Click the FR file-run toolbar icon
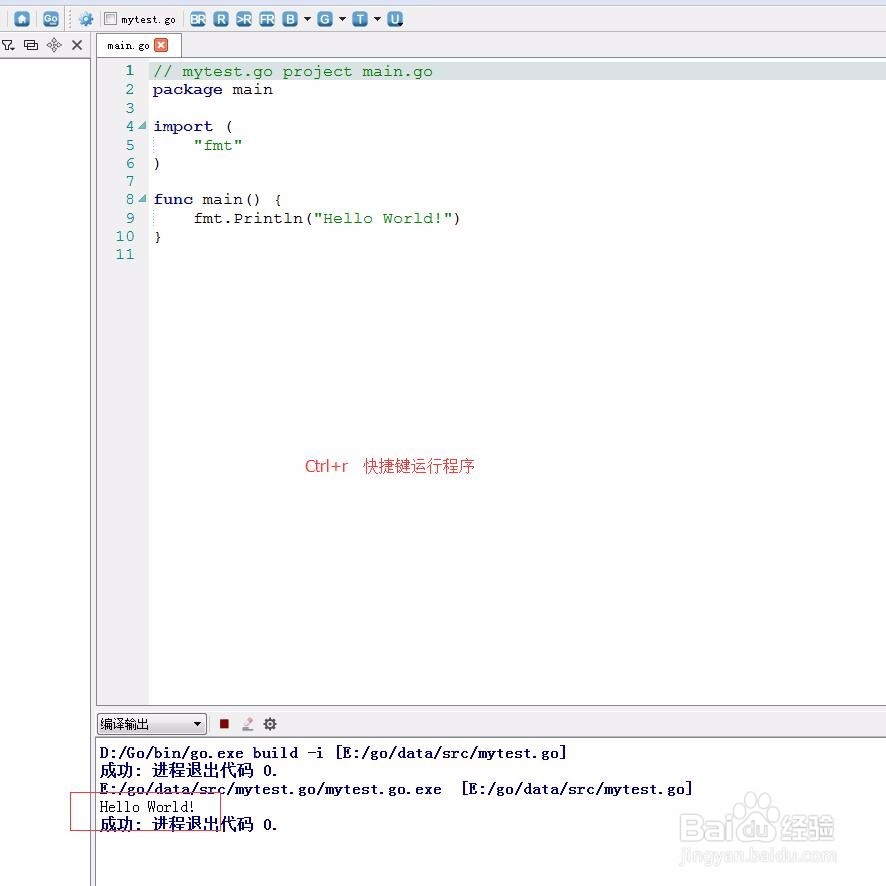The image size is (886, 886). click(x=265, y=19)
